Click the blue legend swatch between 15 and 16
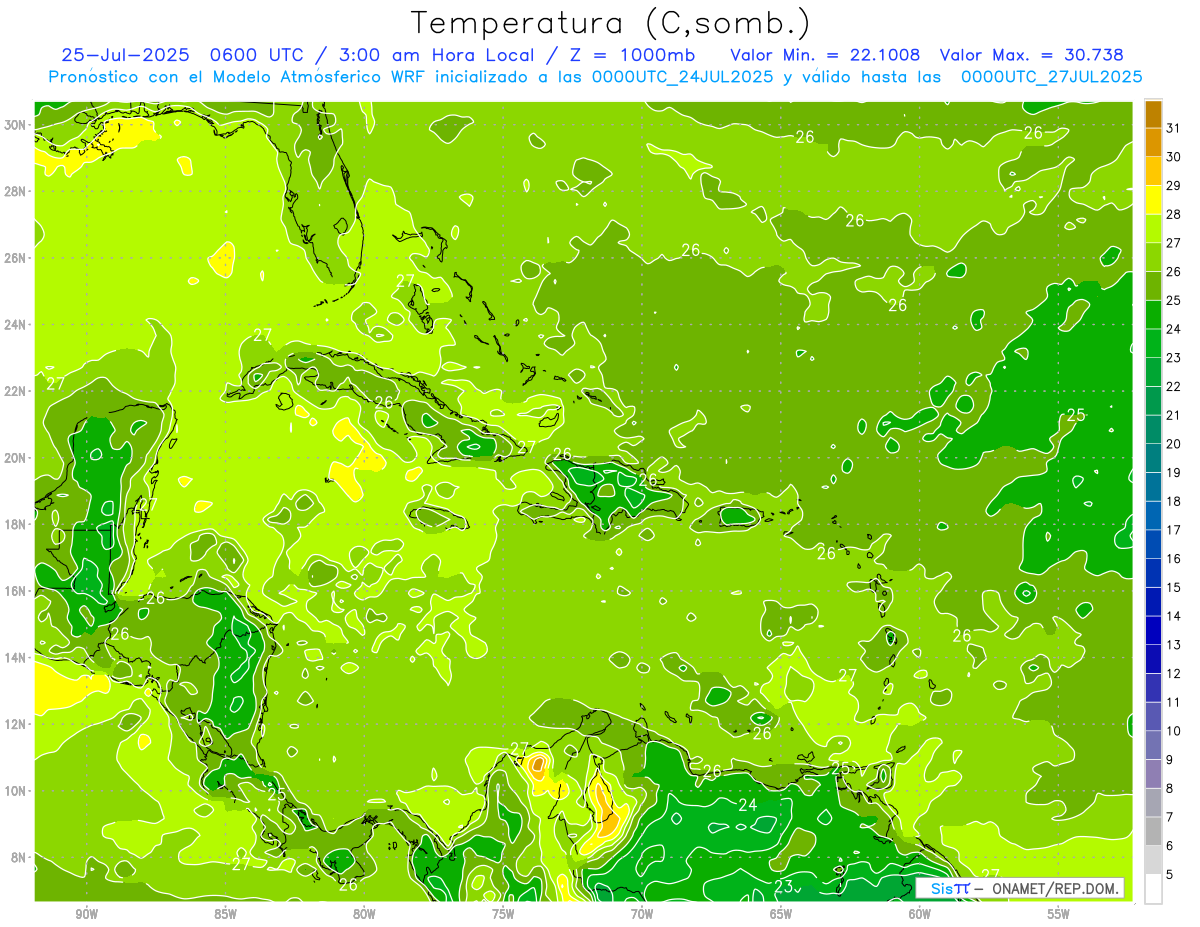 coord(1153,573)
